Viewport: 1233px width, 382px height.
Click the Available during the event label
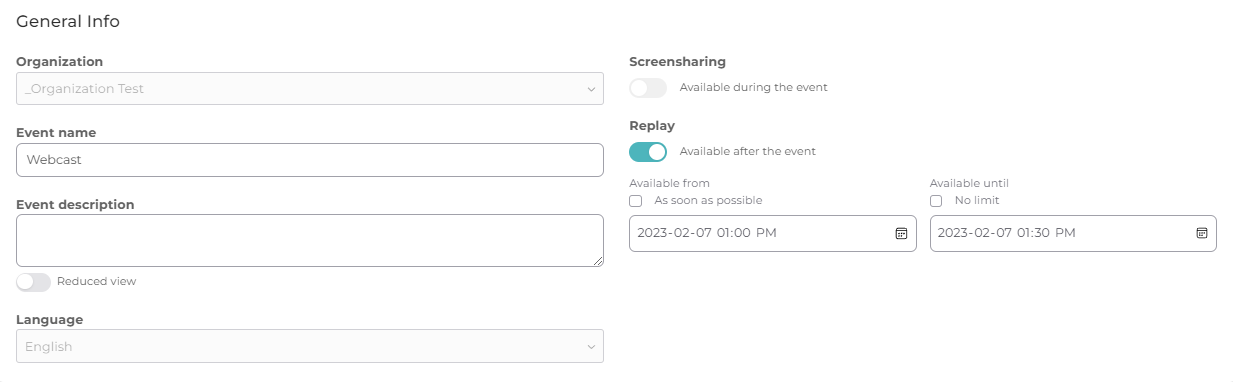[x=753, y=87]
